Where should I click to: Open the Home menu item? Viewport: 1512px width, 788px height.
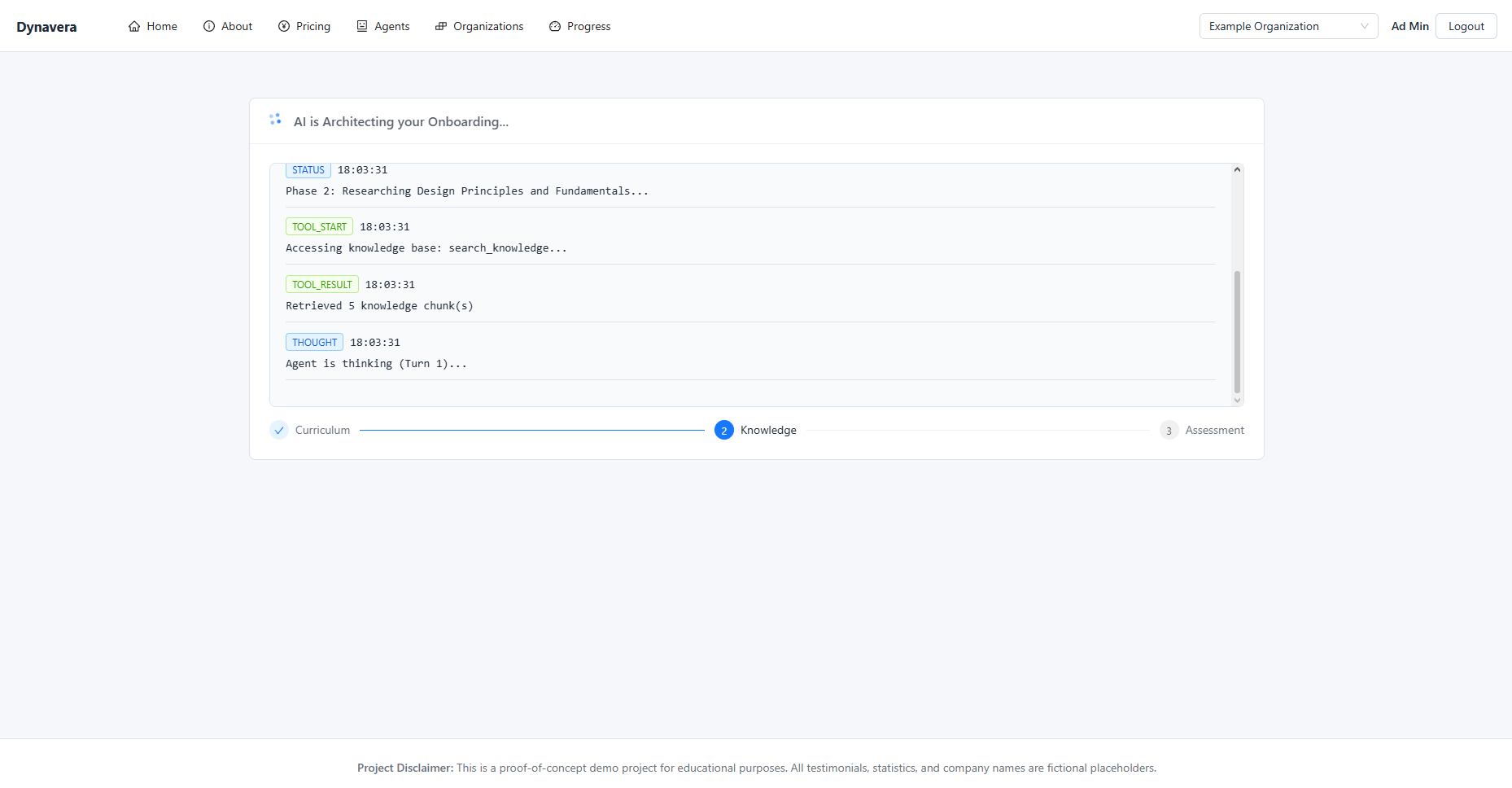coord(153,26)
